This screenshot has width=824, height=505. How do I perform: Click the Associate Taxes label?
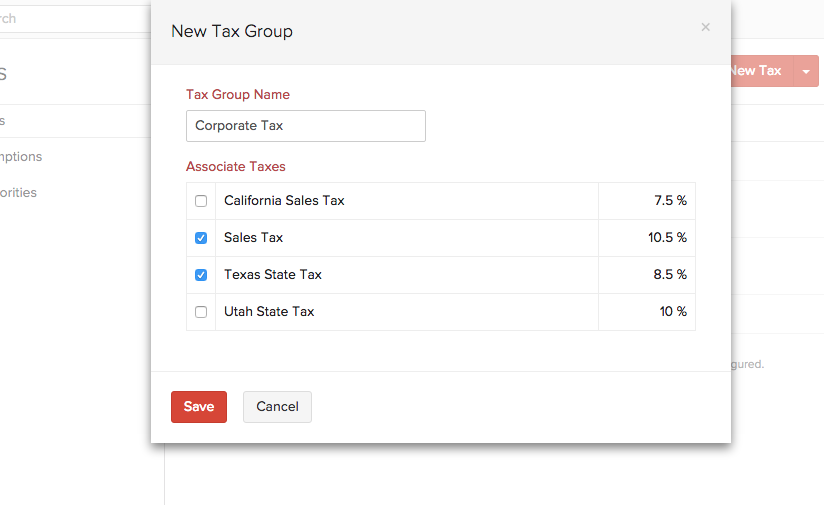pos(236,167)
